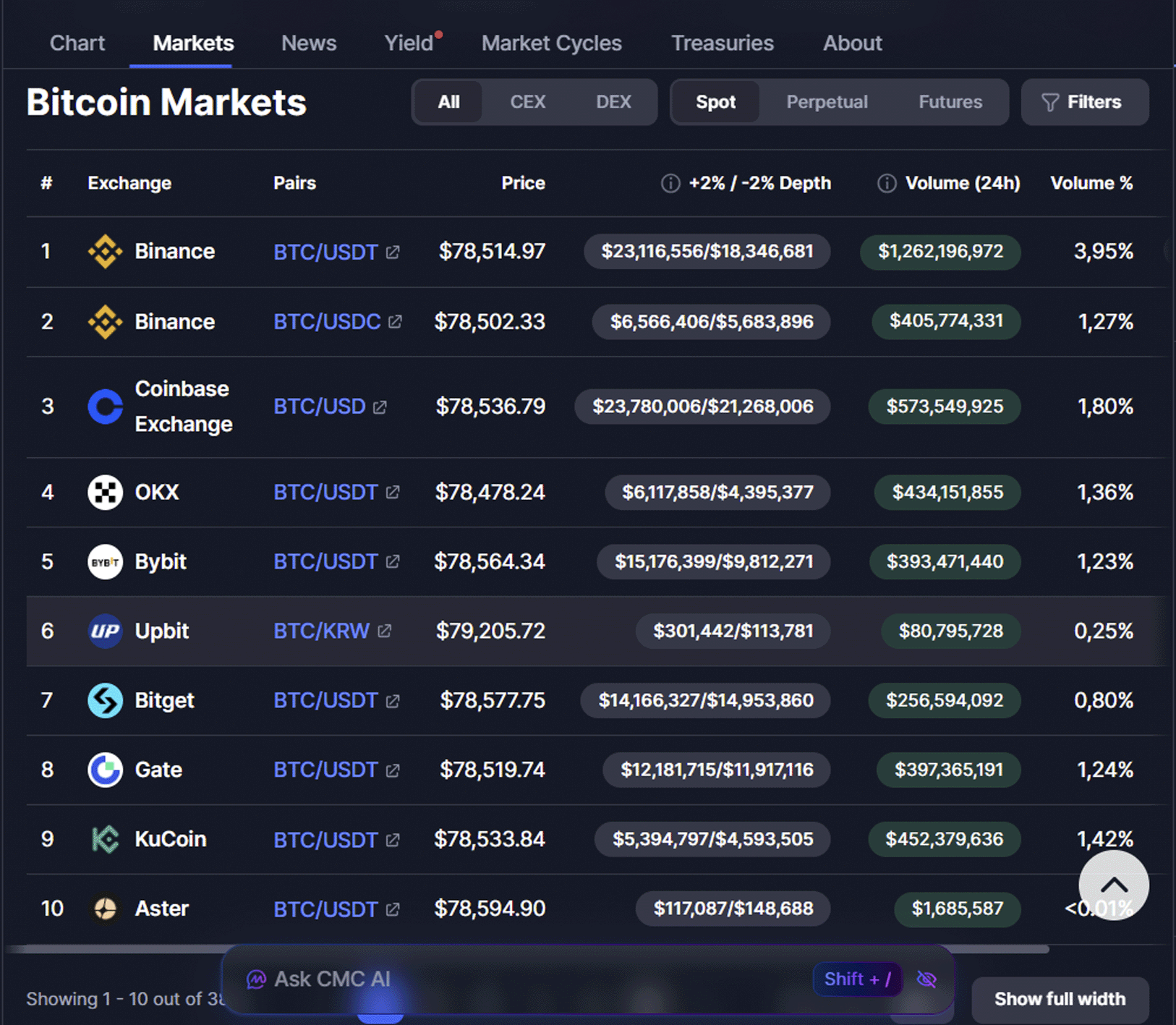Screen dimensions: 1176x1025
Task: Open external link icon beside KuCoin BTC/USDT
Action: (393, 840)
